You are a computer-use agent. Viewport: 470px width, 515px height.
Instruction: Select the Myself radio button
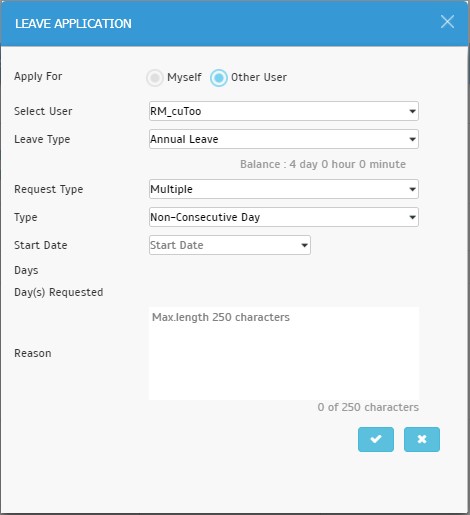pyautogui.click(x=155, y=78)
